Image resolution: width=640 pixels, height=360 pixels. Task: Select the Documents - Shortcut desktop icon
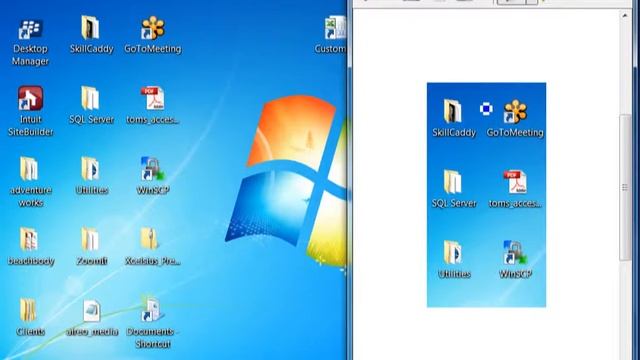pyautogui.click(x=152, y=322)
